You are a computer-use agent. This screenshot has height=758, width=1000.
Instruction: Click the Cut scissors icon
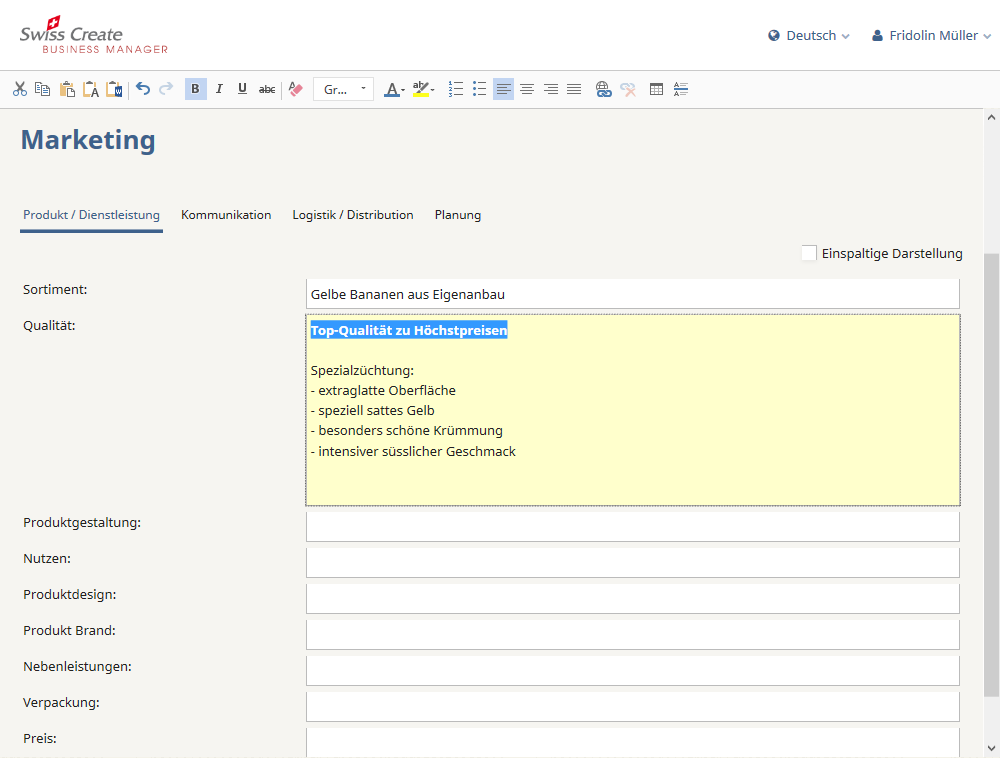click(20, 89)
